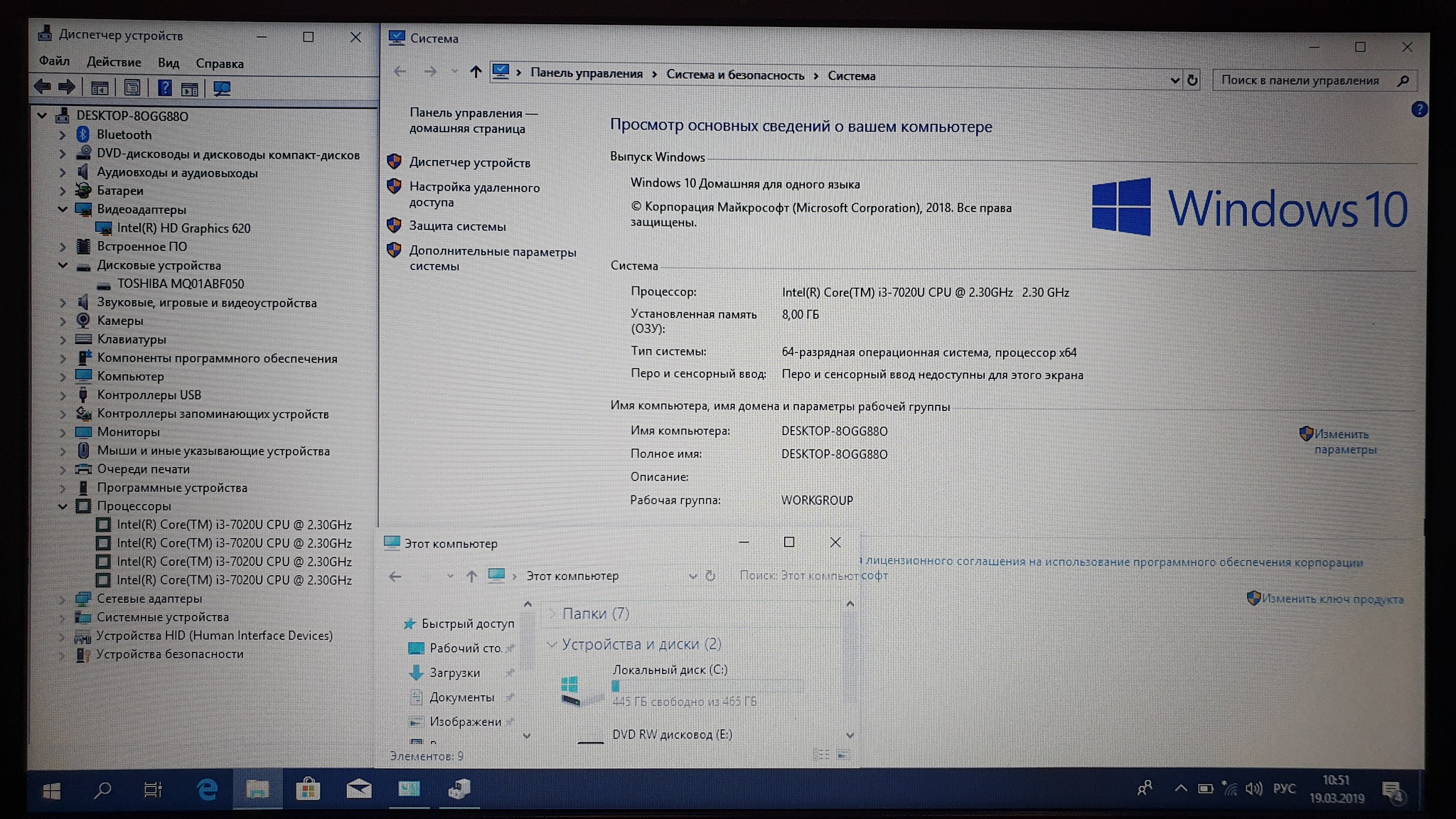Click the volume icon in the system tray
1456x819 pixels.
pos(1253,788)
